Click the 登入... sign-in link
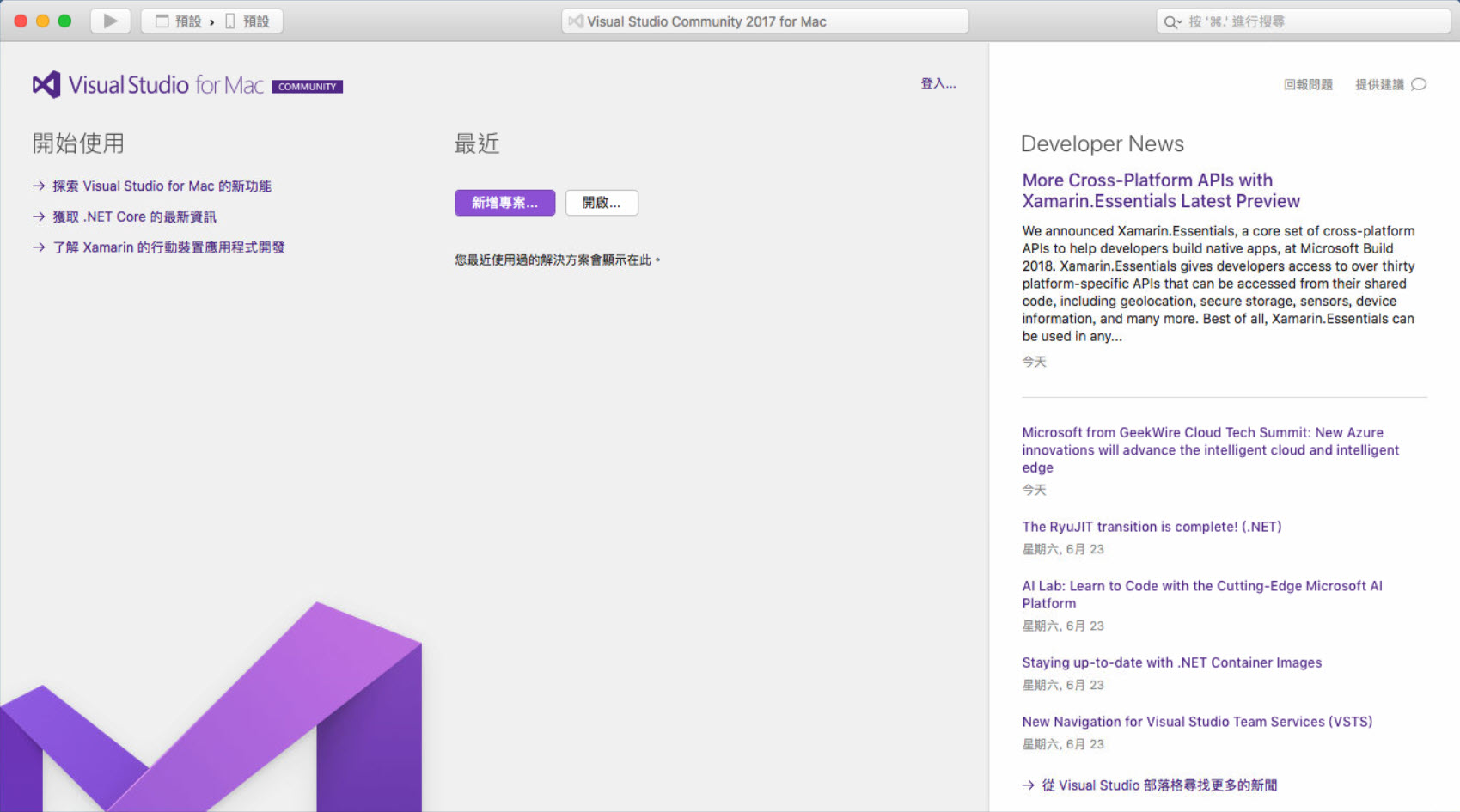This screenshot has width=1460, height=812. pos(938,83)
